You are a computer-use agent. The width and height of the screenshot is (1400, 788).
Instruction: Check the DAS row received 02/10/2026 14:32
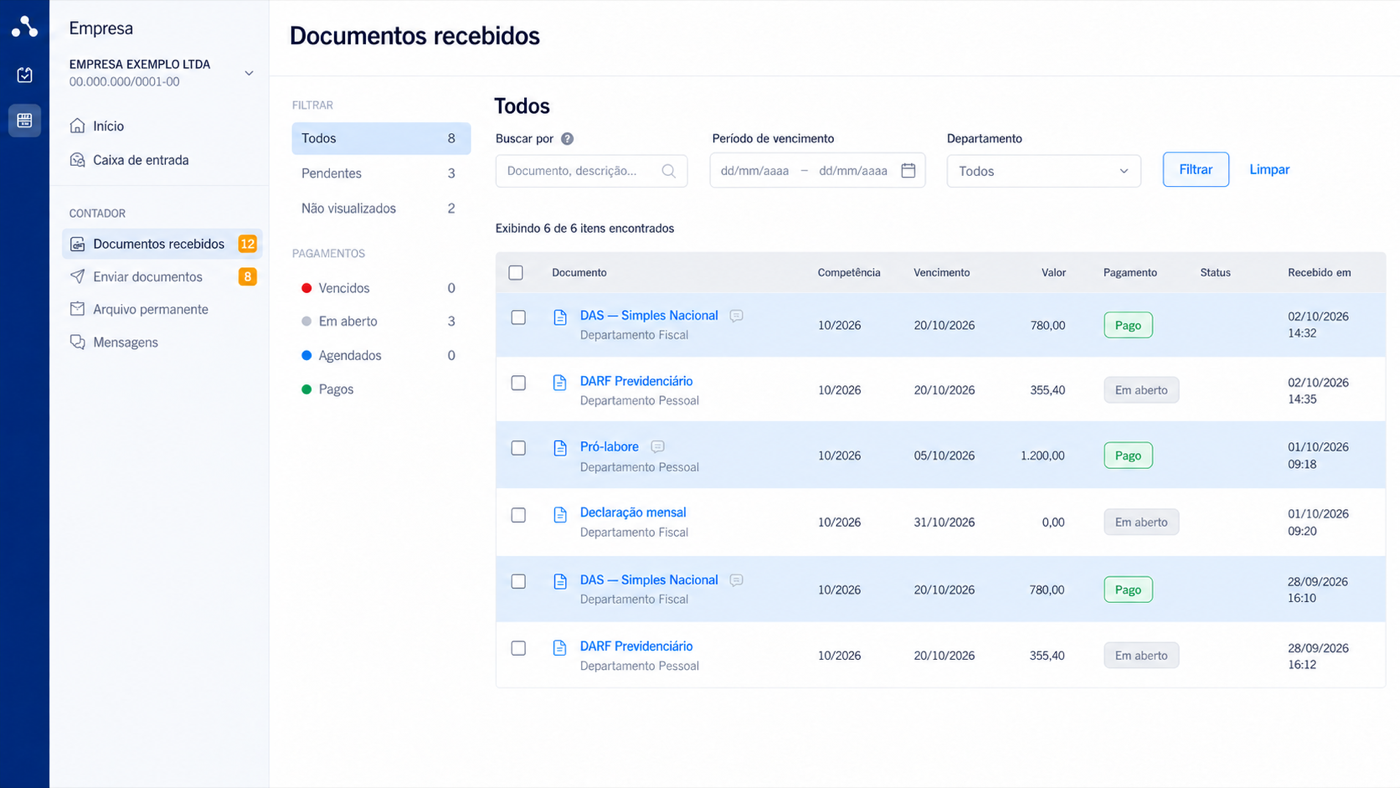tap(518, 317)
